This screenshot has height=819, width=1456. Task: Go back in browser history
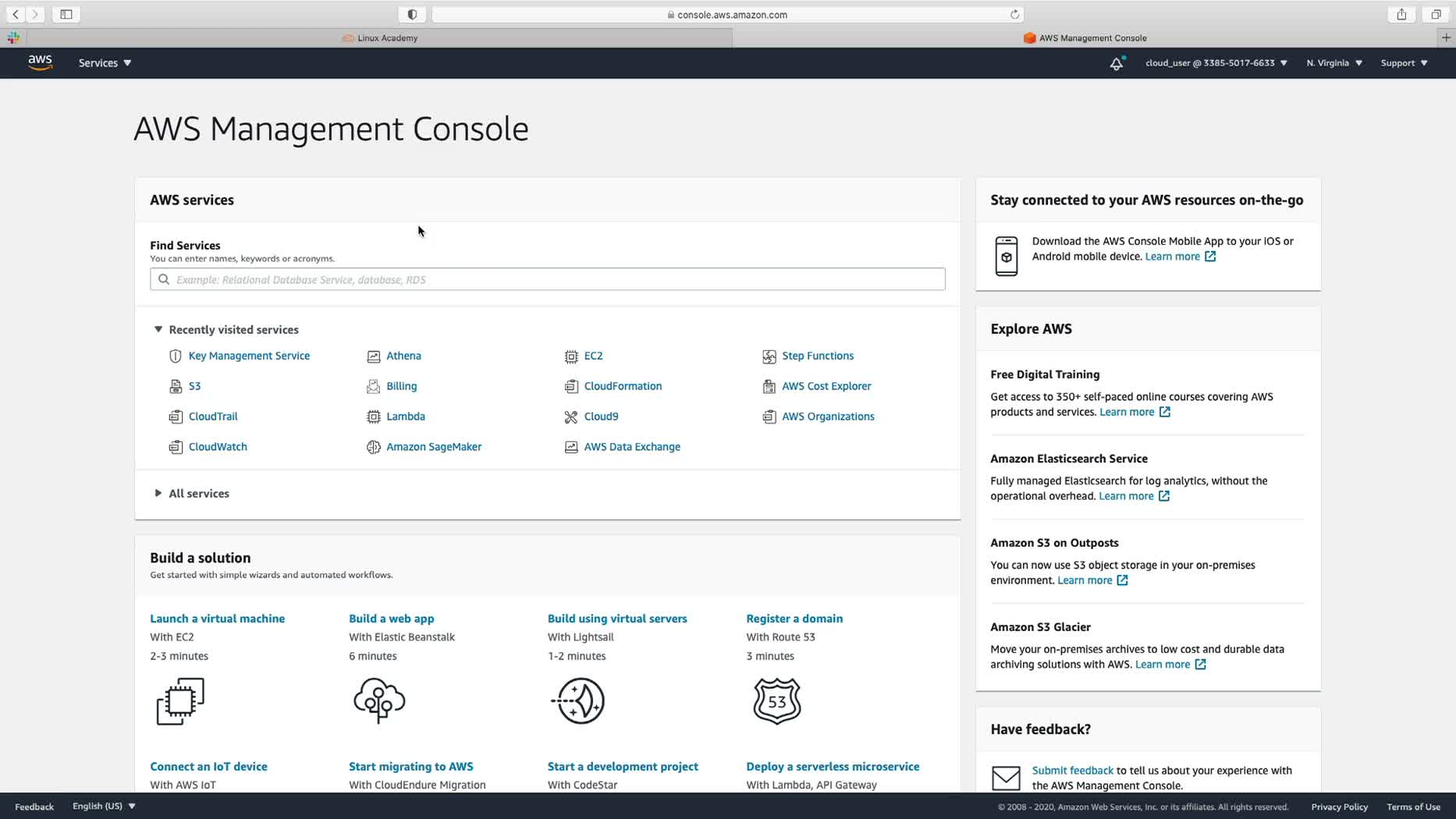16,14
